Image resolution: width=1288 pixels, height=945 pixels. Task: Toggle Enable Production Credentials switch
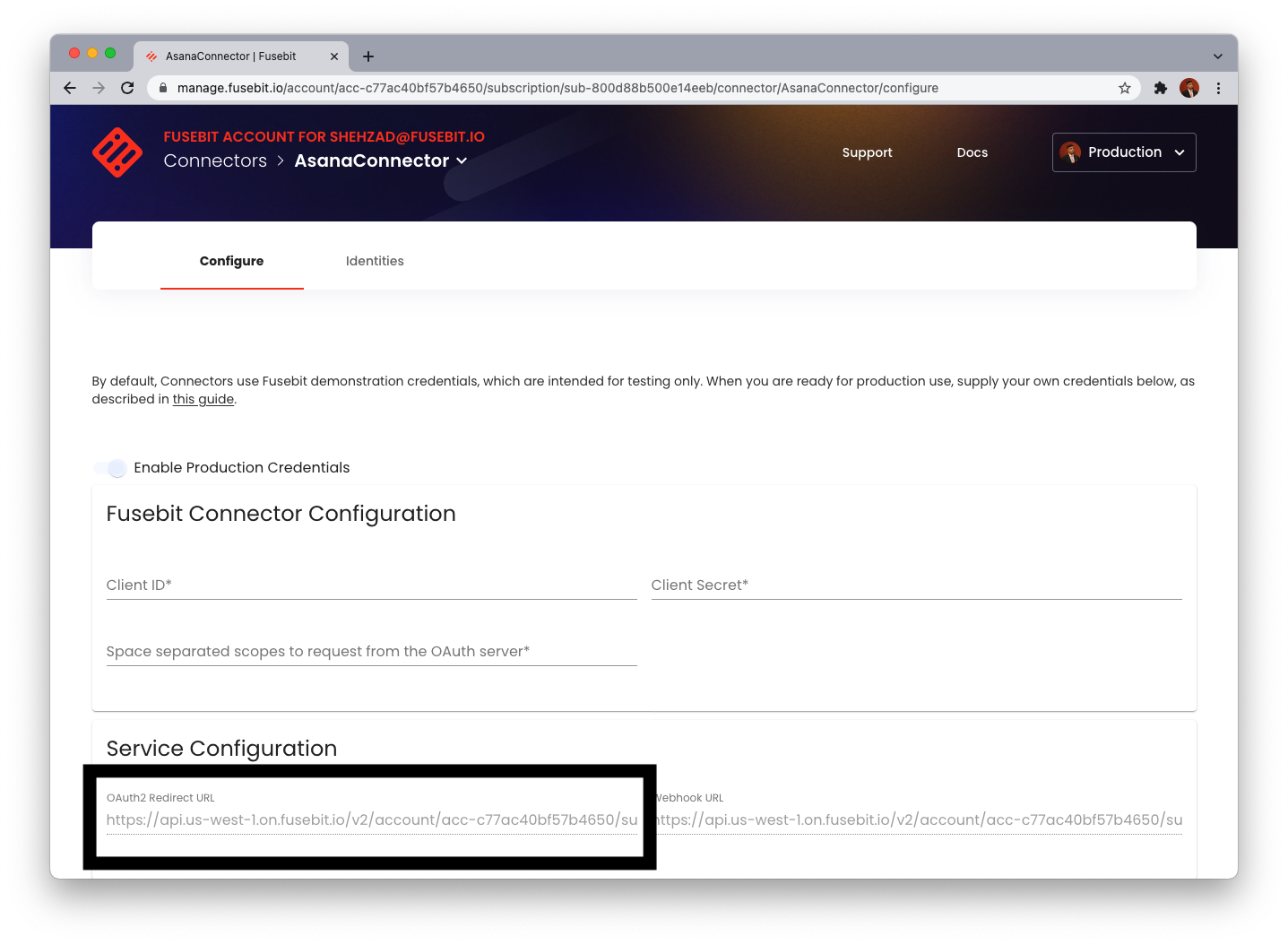110,468
